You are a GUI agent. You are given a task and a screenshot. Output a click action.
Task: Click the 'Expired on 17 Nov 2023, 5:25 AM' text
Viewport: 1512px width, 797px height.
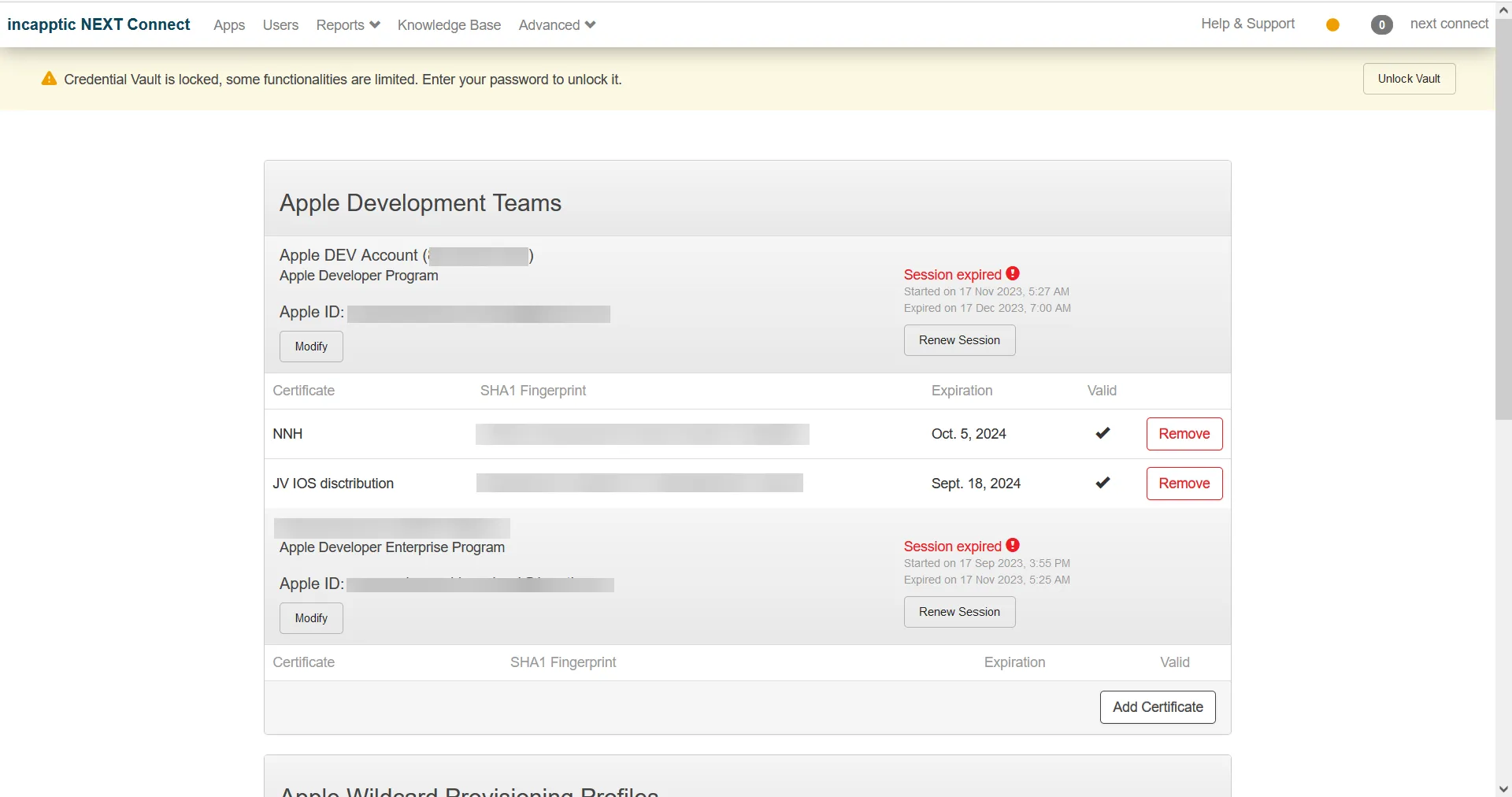[x=987, y=580]
